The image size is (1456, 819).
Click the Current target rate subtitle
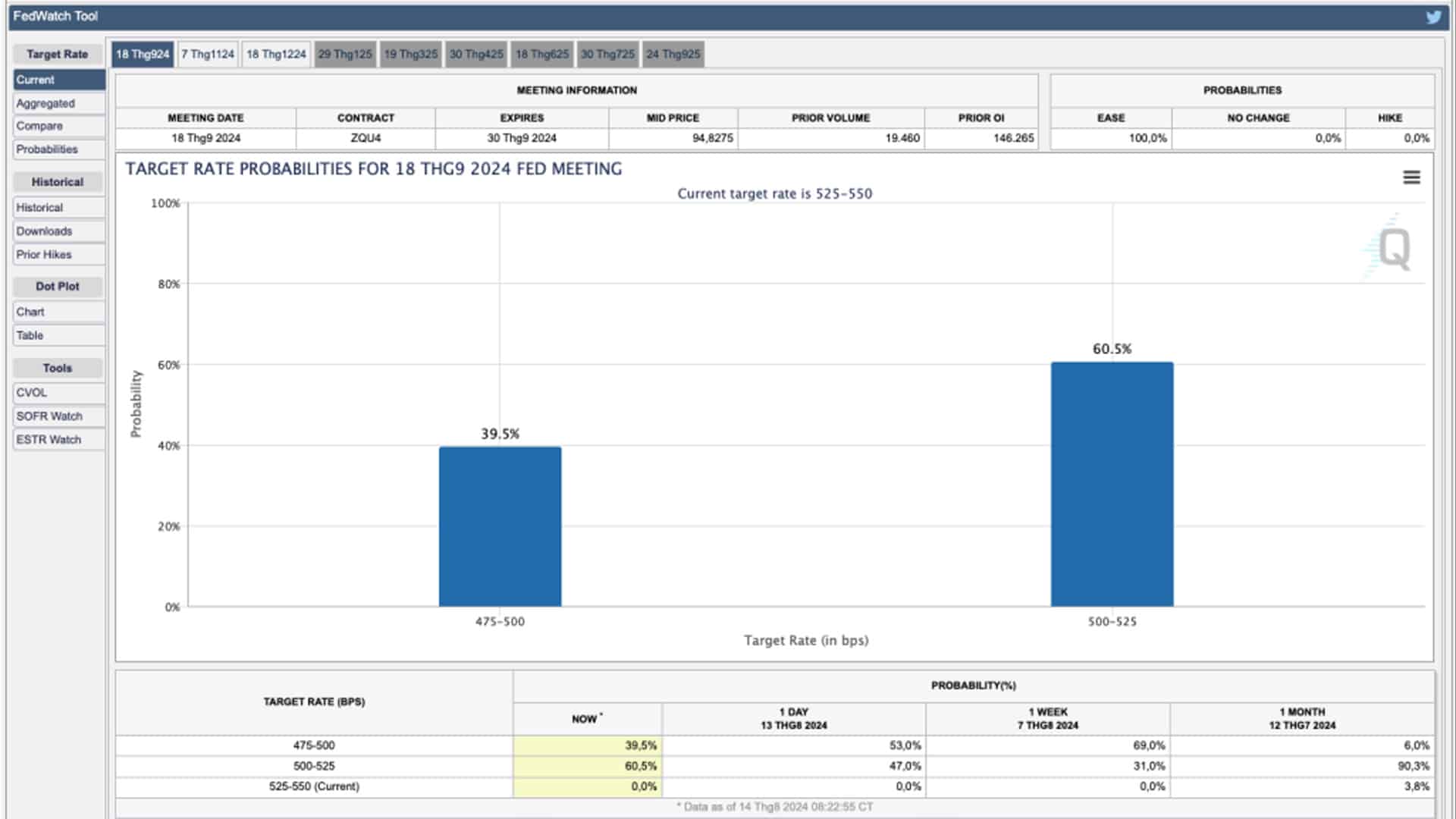pos(775,193)
